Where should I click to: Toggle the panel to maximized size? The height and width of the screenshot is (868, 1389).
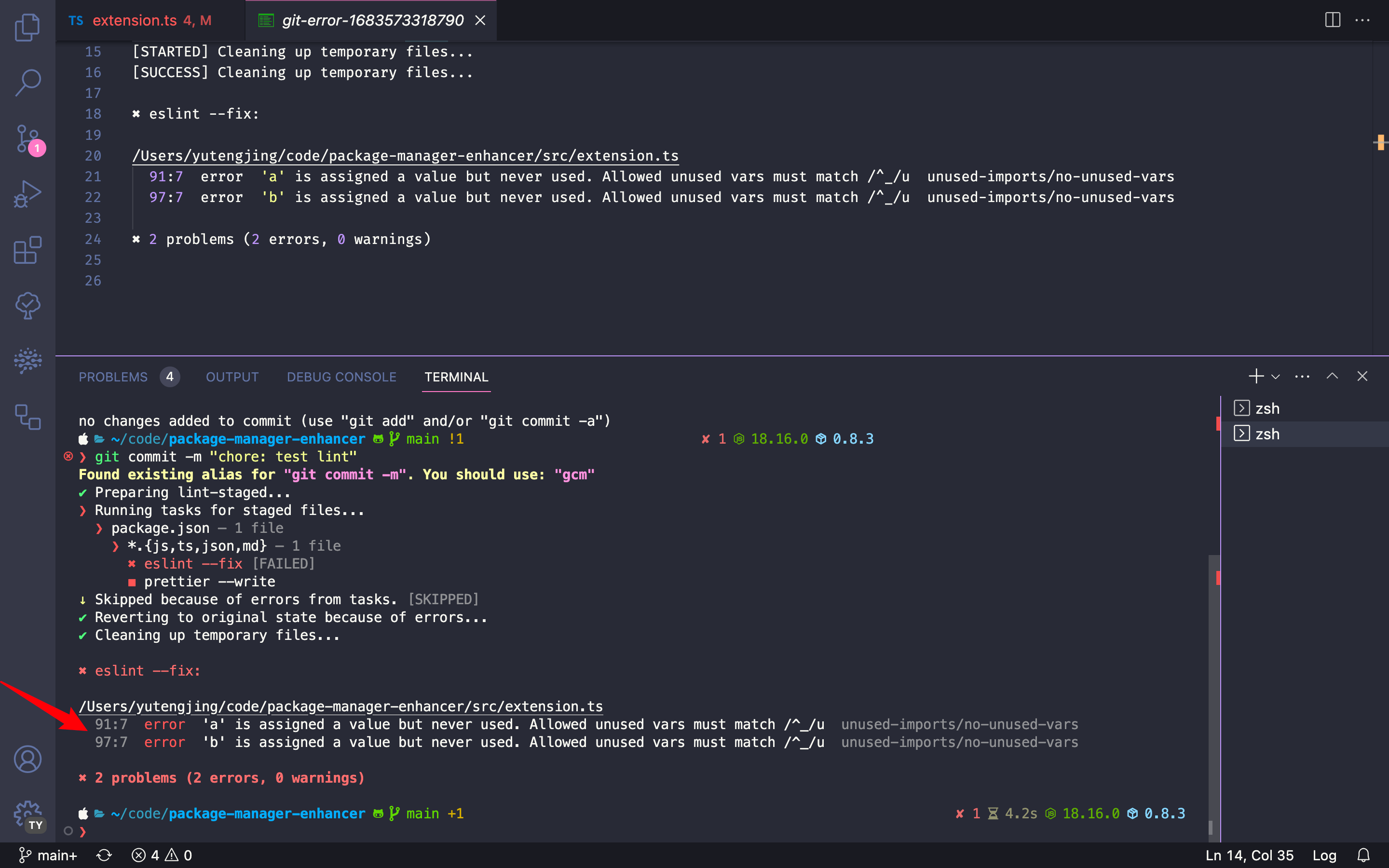coord(1332,376)
